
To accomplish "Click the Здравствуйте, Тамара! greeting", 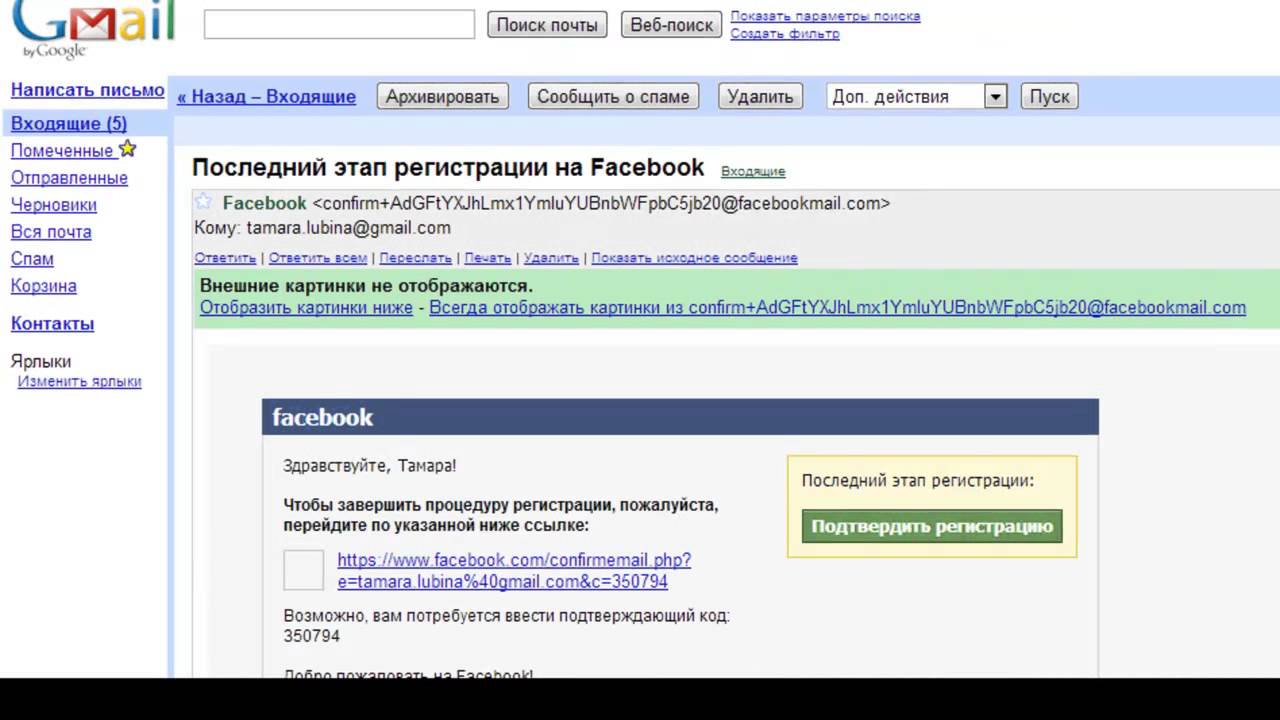I will [370, 466].
